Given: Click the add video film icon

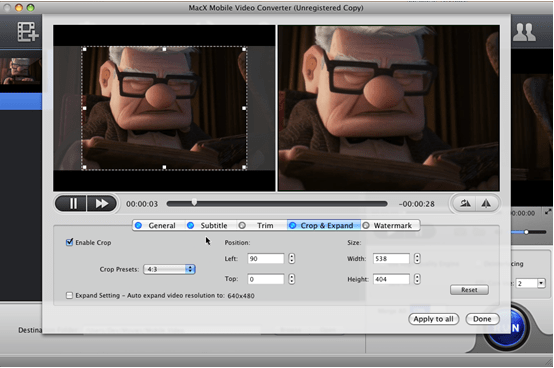Looking at the screenshot, I should coord(28,32).
